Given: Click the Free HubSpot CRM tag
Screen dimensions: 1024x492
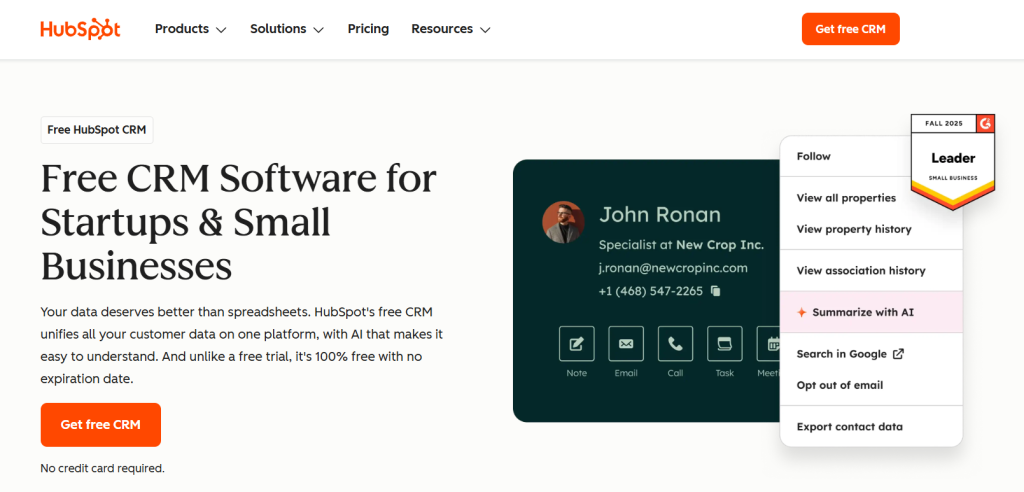Looking at the screenshot, I should click(x=97, y=130).
